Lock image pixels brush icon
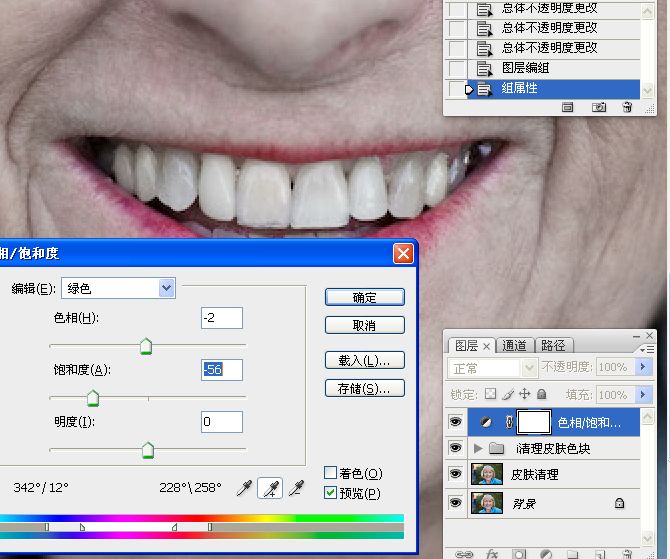The image size is (670, 559). click(508, 394)
